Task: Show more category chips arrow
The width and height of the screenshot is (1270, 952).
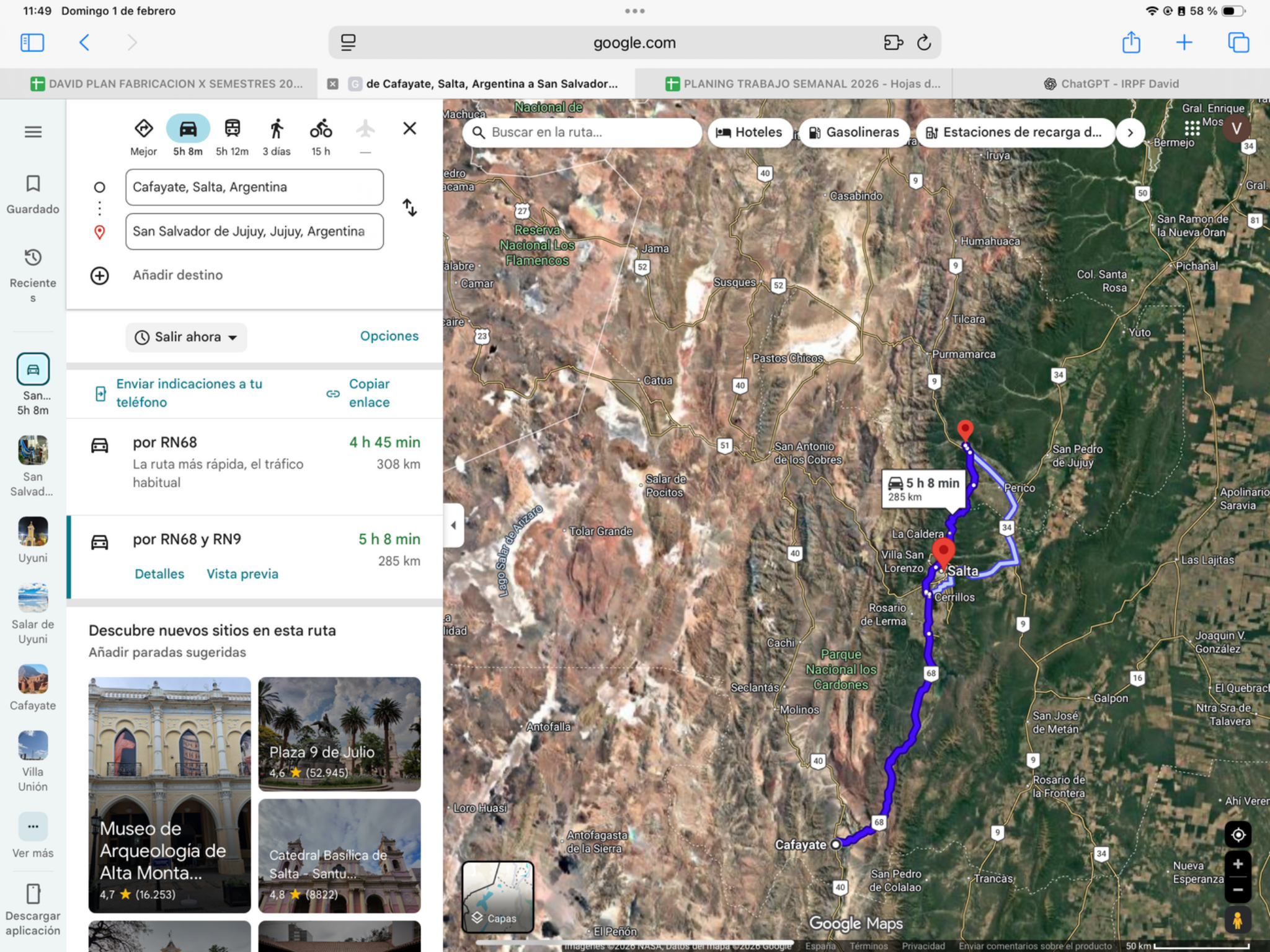Action: coord(1130,133)
